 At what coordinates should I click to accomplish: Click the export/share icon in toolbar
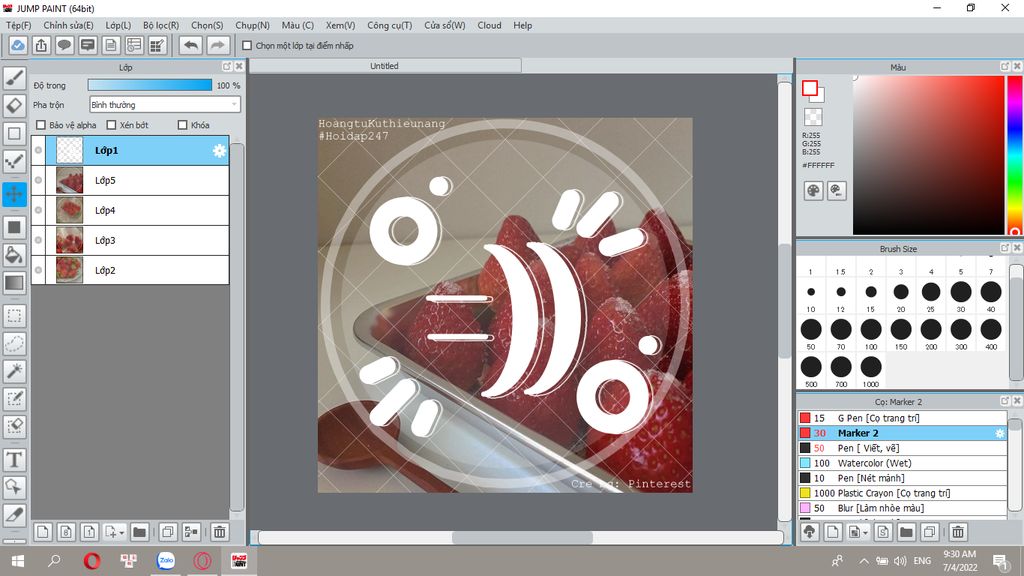click(x=41, y=45)
